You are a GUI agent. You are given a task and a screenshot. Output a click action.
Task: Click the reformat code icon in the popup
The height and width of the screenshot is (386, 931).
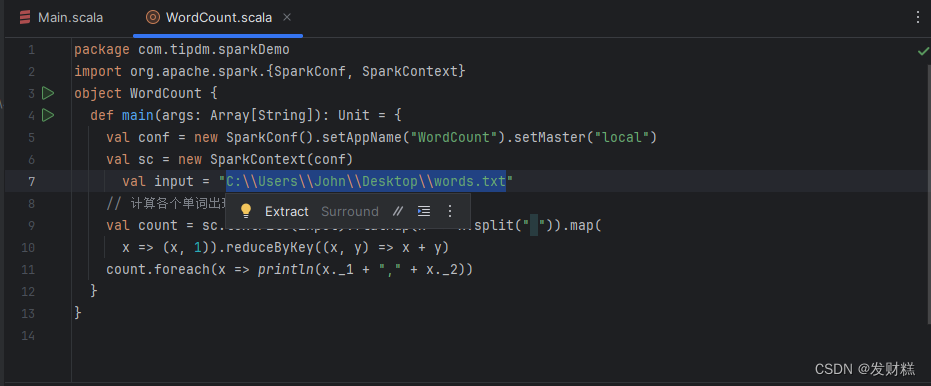point(423,211)
